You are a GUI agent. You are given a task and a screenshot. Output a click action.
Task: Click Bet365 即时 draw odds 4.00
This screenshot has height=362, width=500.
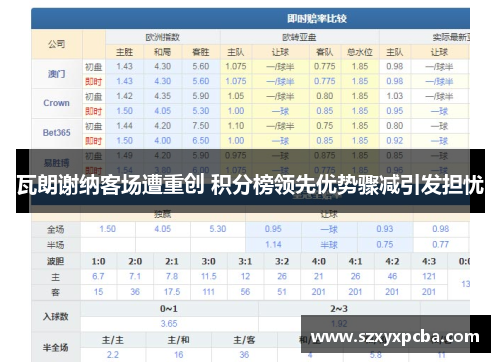(x=162, y=141)
